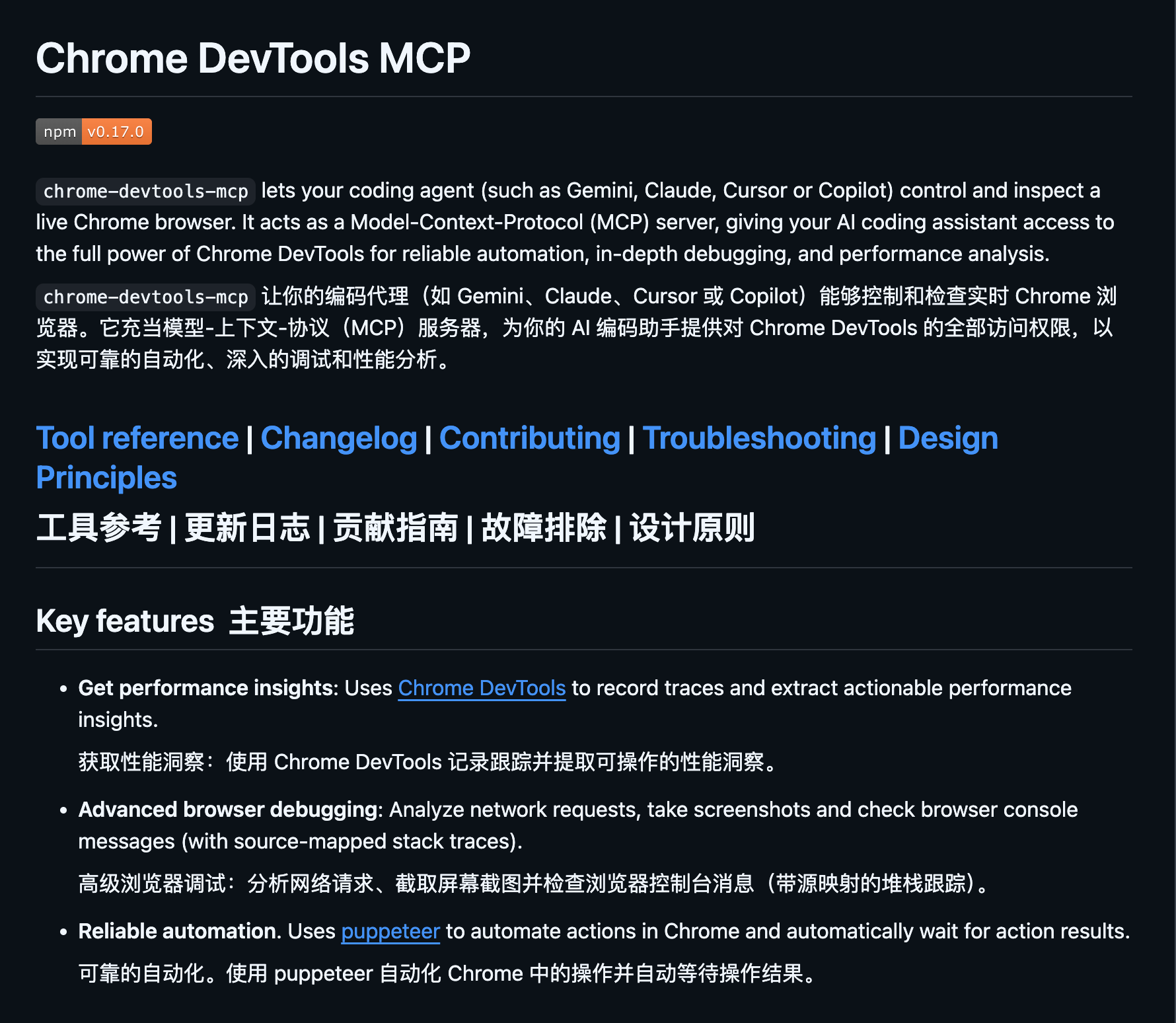
Task: Click the 获取性能洞察 translation line
Action: click(x=429, y=762)
